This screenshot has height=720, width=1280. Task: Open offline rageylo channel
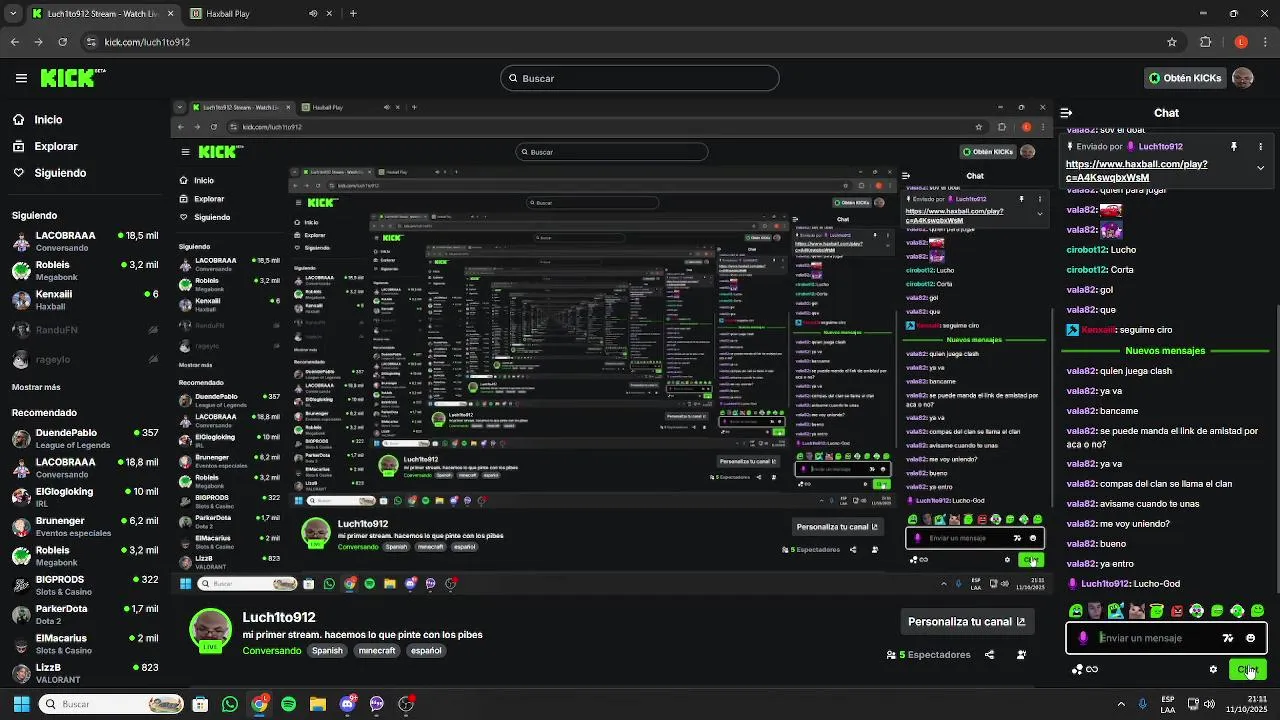84,359
